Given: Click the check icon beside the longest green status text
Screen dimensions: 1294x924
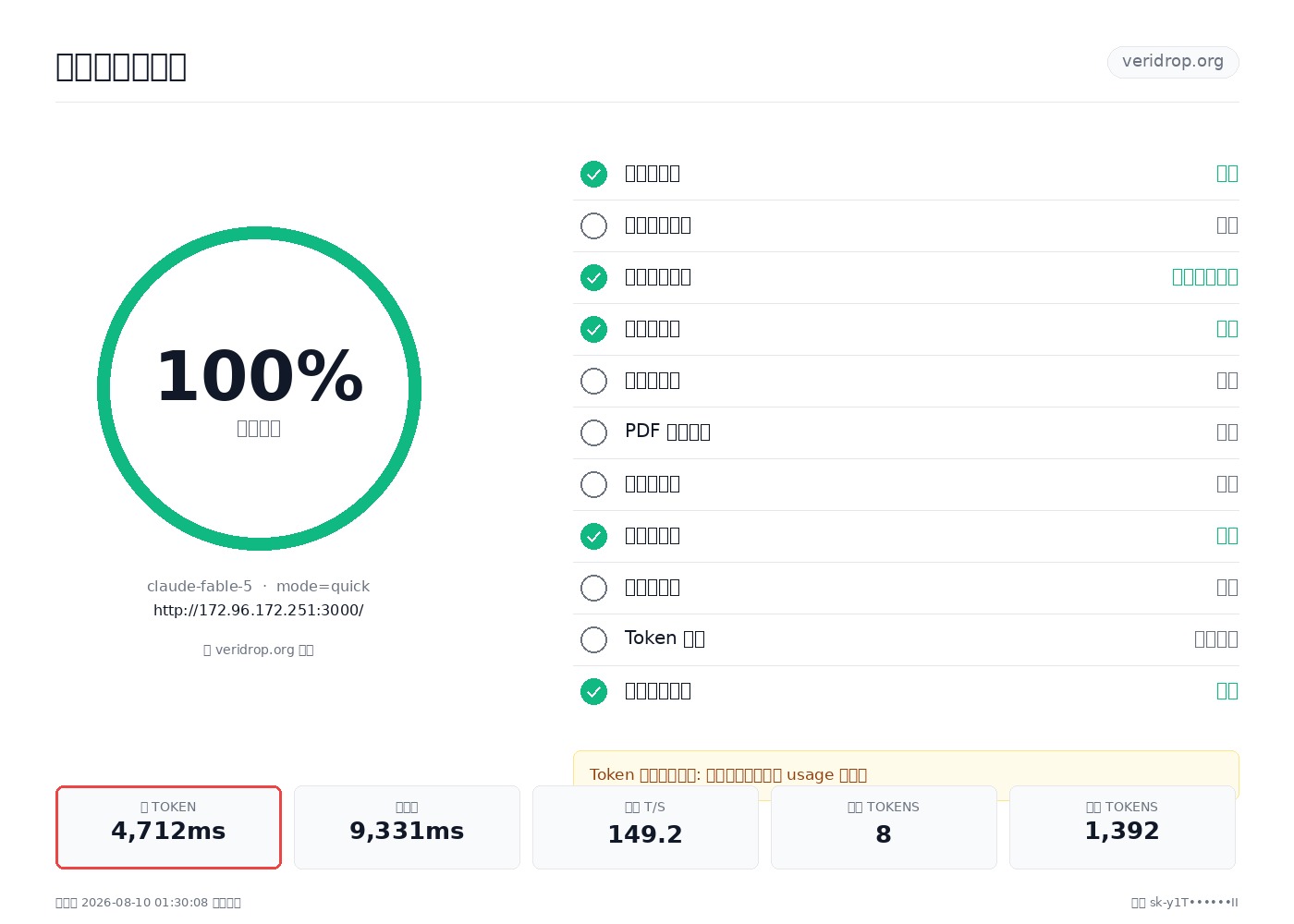Looking at the screenshot, I should [x=593, y=277].
